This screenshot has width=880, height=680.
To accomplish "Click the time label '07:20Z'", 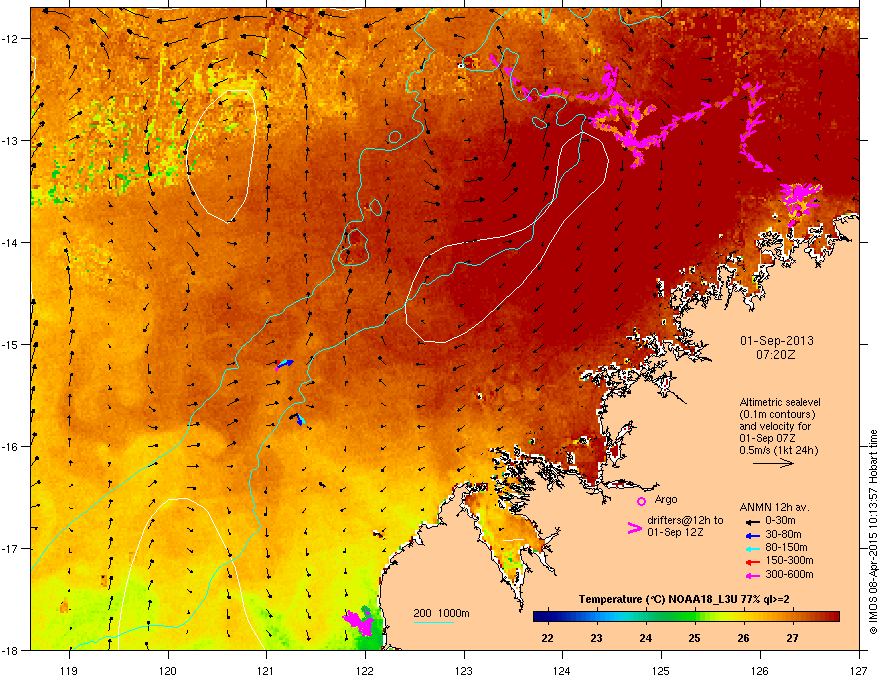I will 776,355.
